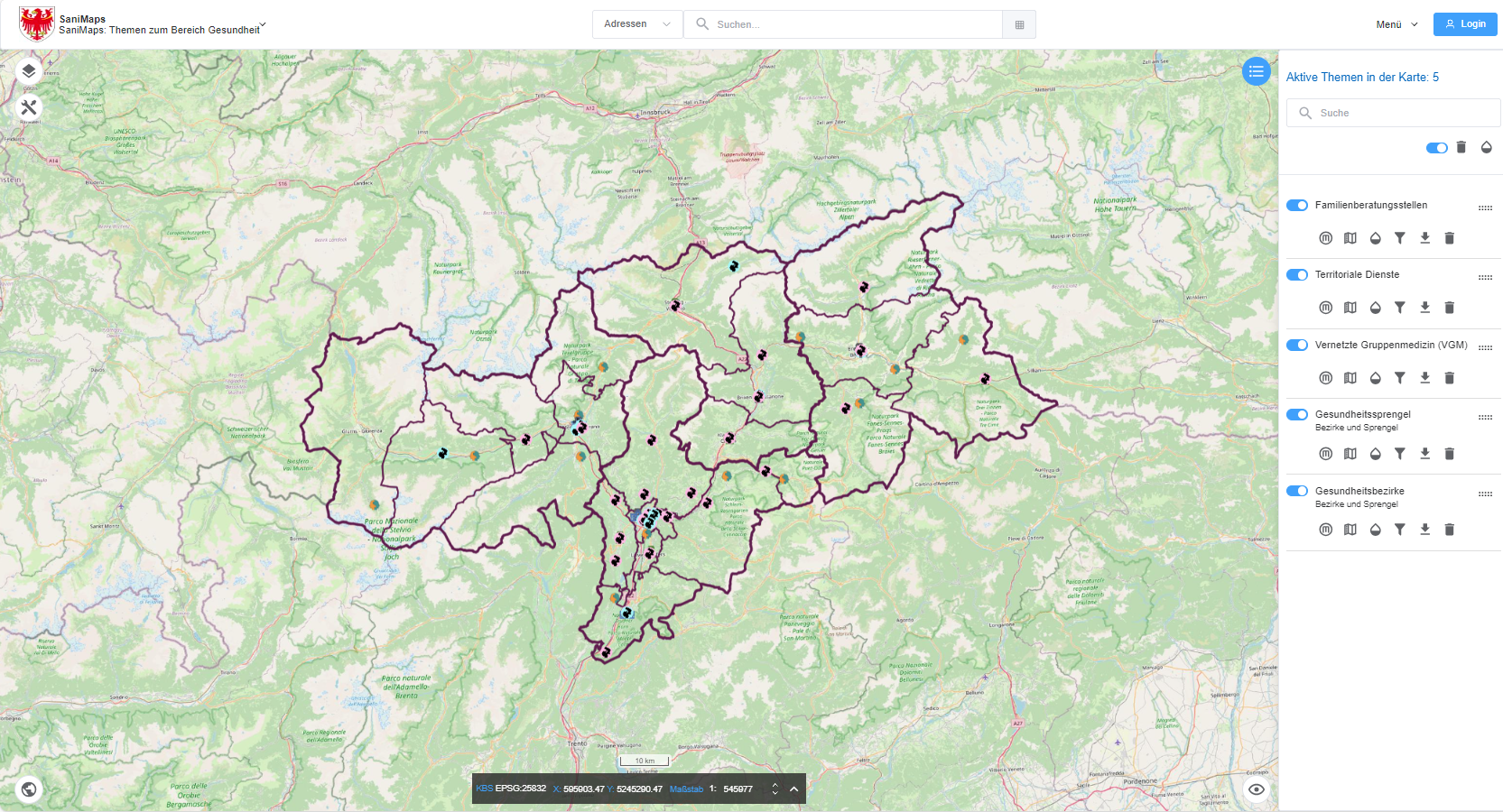Open the Menü dropdown

coord(1396,24)
